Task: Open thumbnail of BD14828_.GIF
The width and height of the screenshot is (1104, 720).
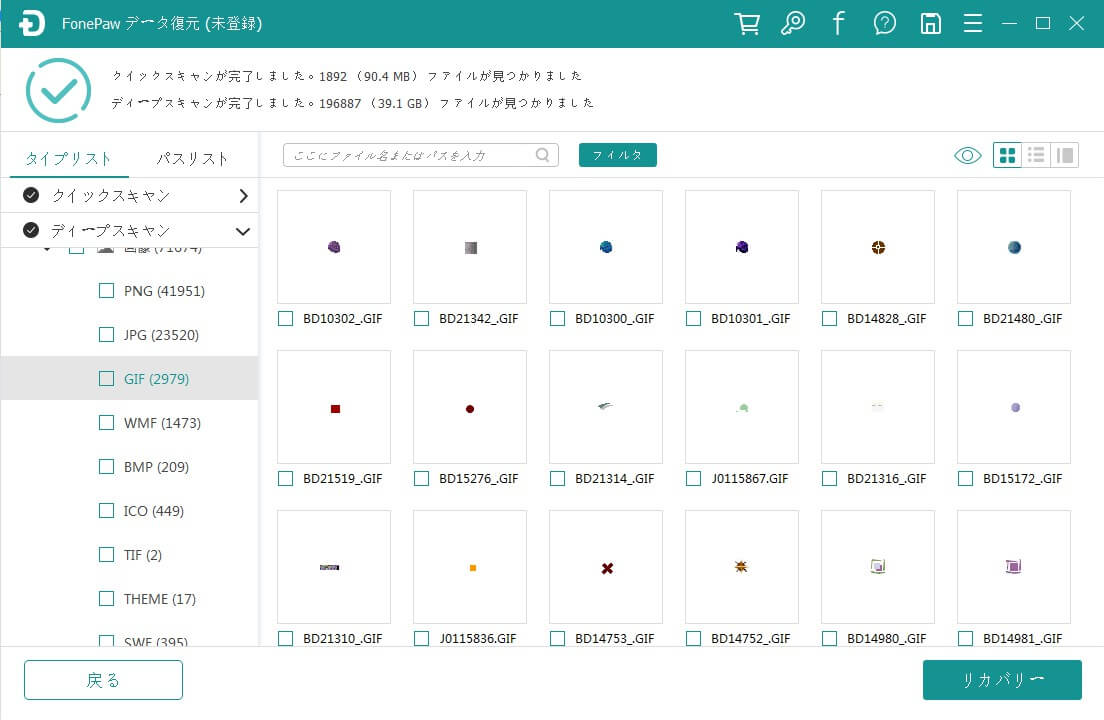Action: click(878, 247)
